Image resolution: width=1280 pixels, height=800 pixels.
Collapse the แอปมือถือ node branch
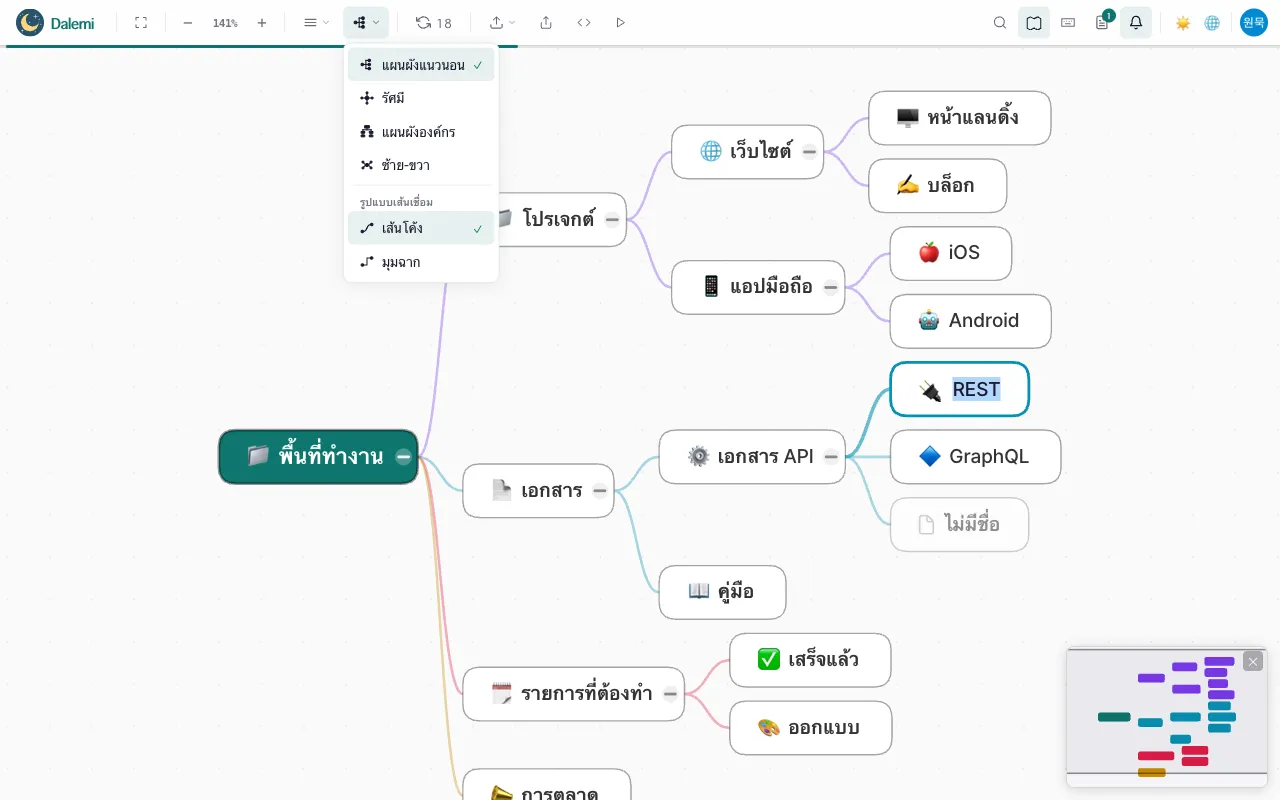[830, 287]
